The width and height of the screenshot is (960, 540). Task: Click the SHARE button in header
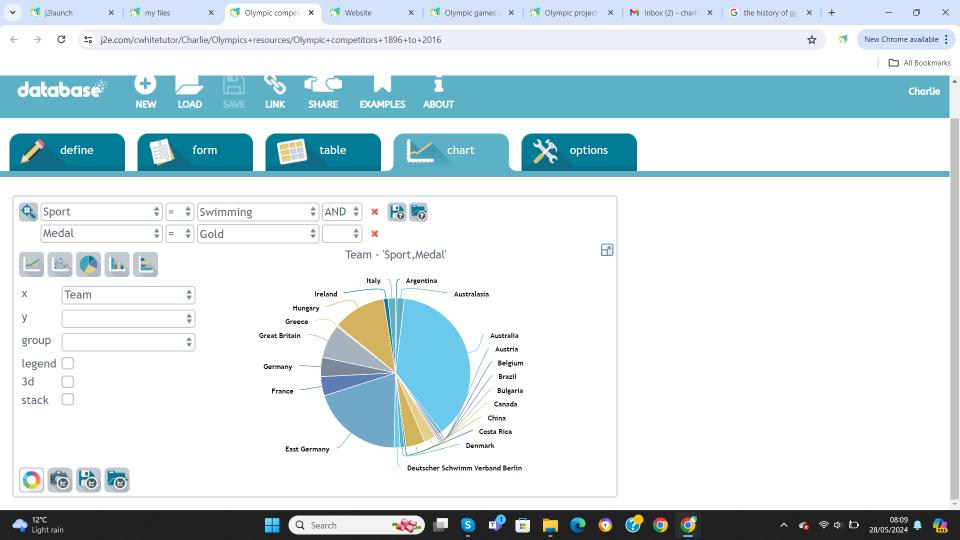pos(323,91)
